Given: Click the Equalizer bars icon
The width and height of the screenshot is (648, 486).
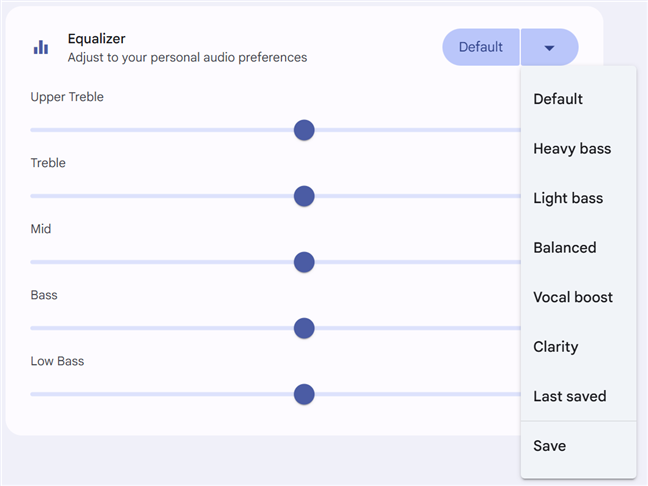Looking at the screenshot, I should click(x=41, y=47).
